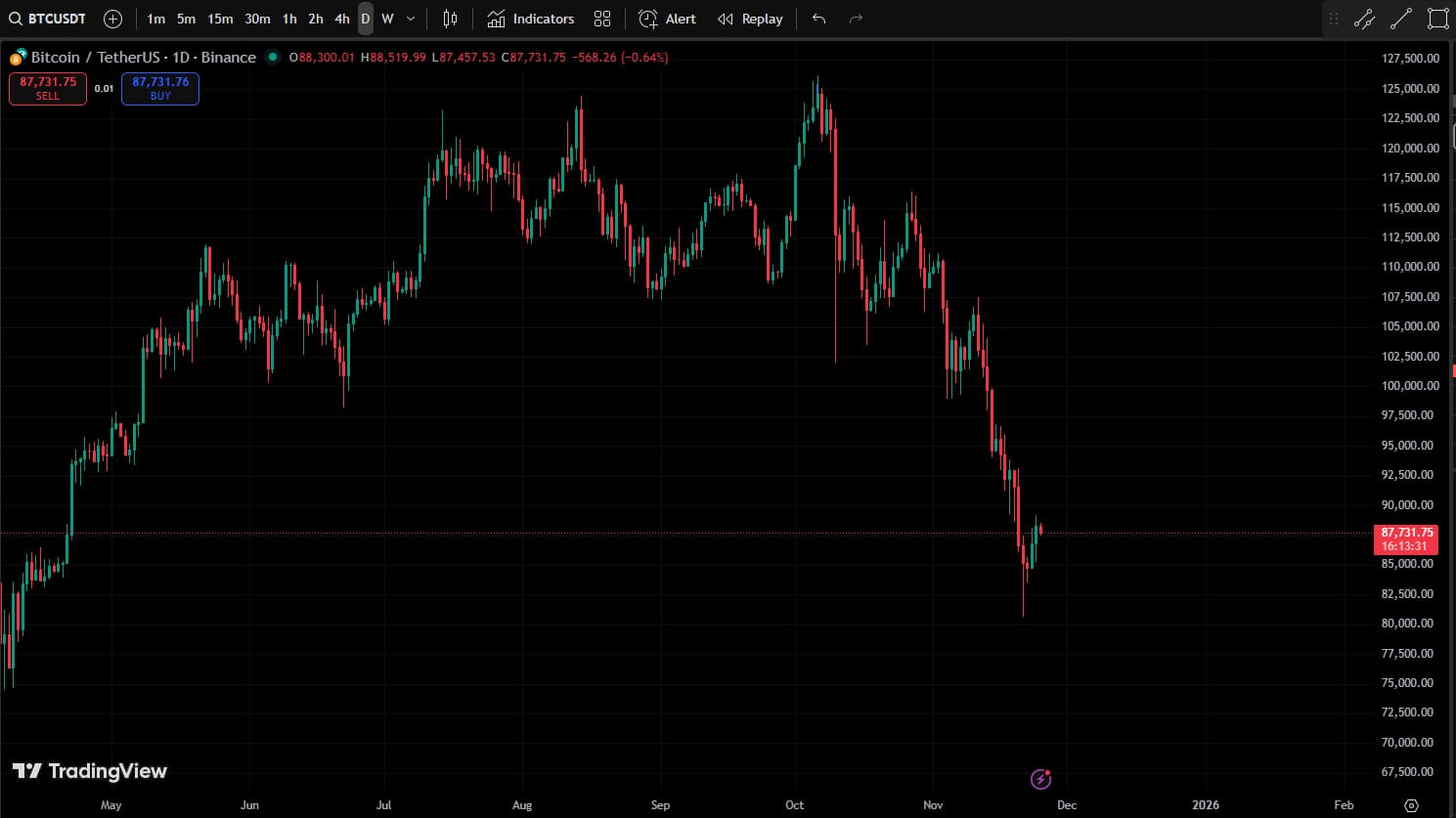Expand the timeframe dropdown chevron
Viewport: 1456px width, 818px height.
(x=411, y=19)
